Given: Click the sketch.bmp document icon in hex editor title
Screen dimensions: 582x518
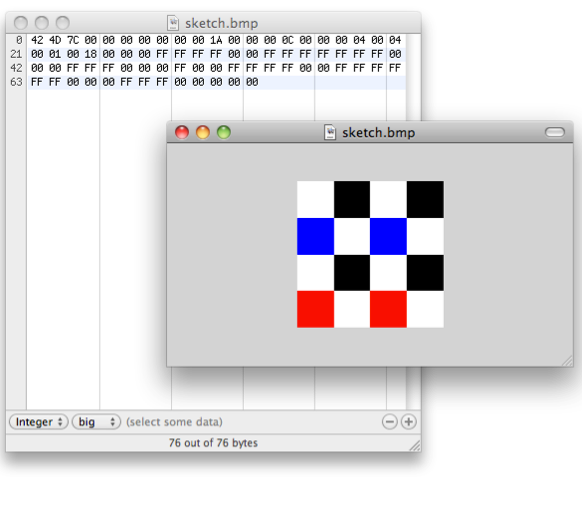Looking at the screenshot, I should click(x=173, y=23).
